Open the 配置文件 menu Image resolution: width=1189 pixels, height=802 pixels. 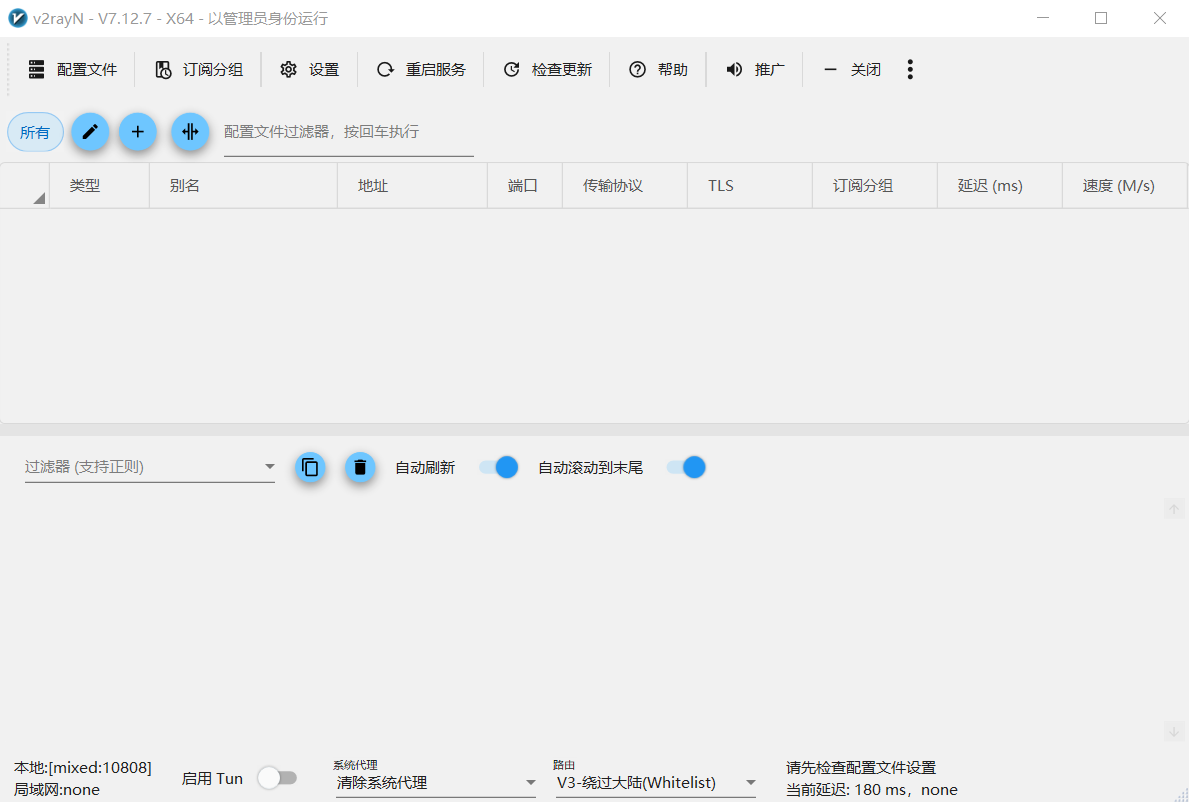pyautogui.click(x=73, y=69)
